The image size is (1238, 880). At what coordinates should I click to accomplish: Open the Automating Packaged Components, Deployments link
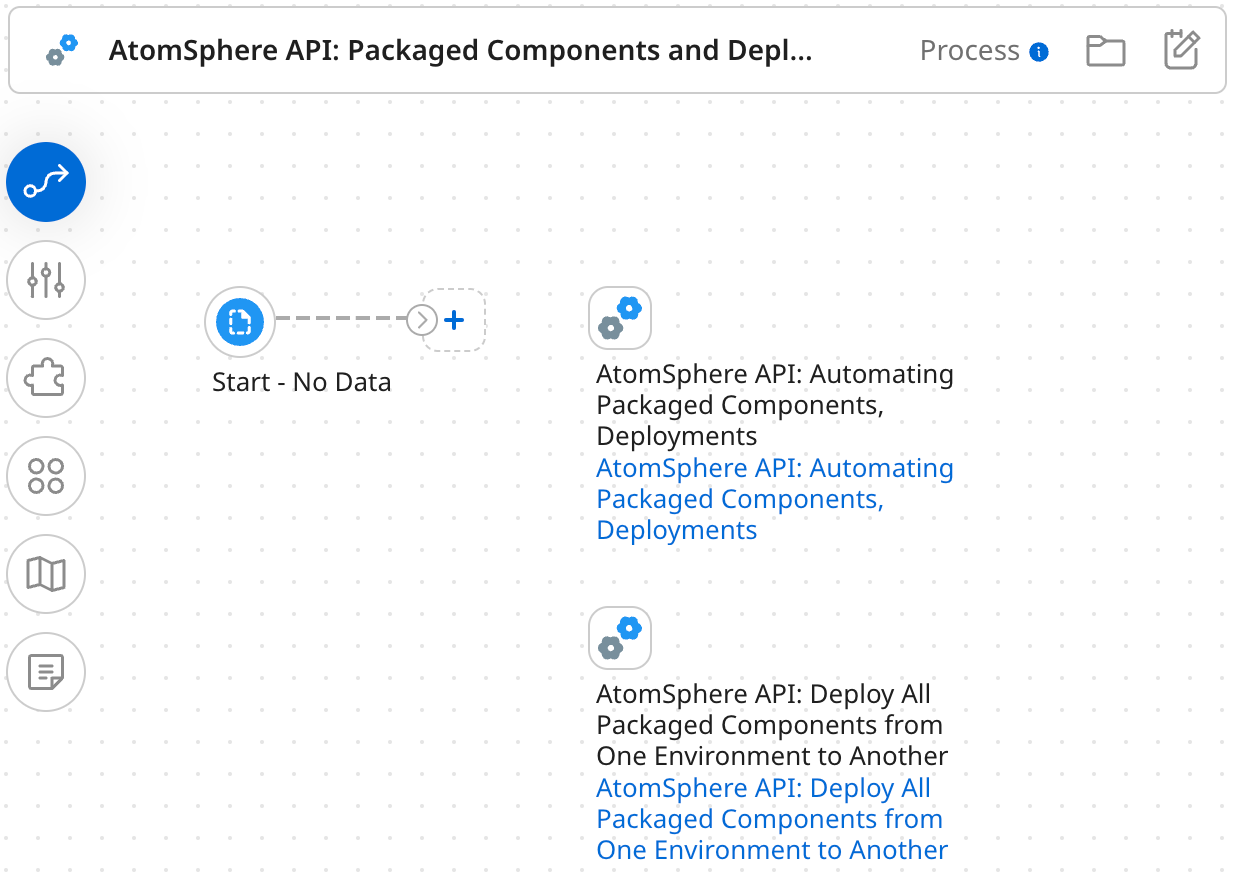click(775, 498)
